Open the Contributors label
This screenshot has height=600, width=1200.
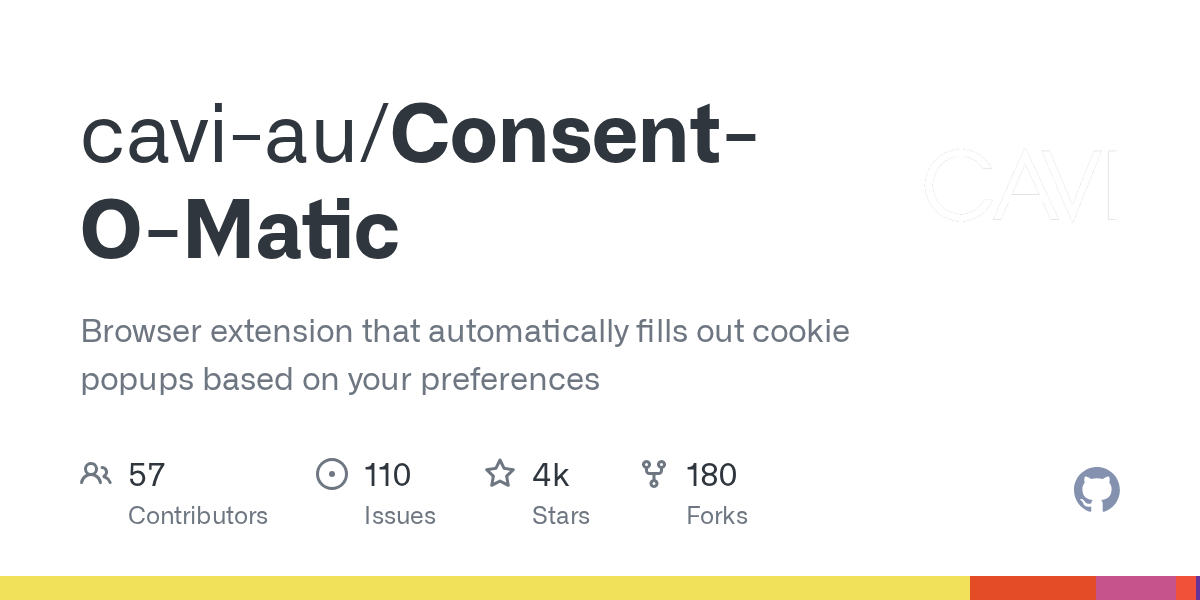tap(198, 516)
